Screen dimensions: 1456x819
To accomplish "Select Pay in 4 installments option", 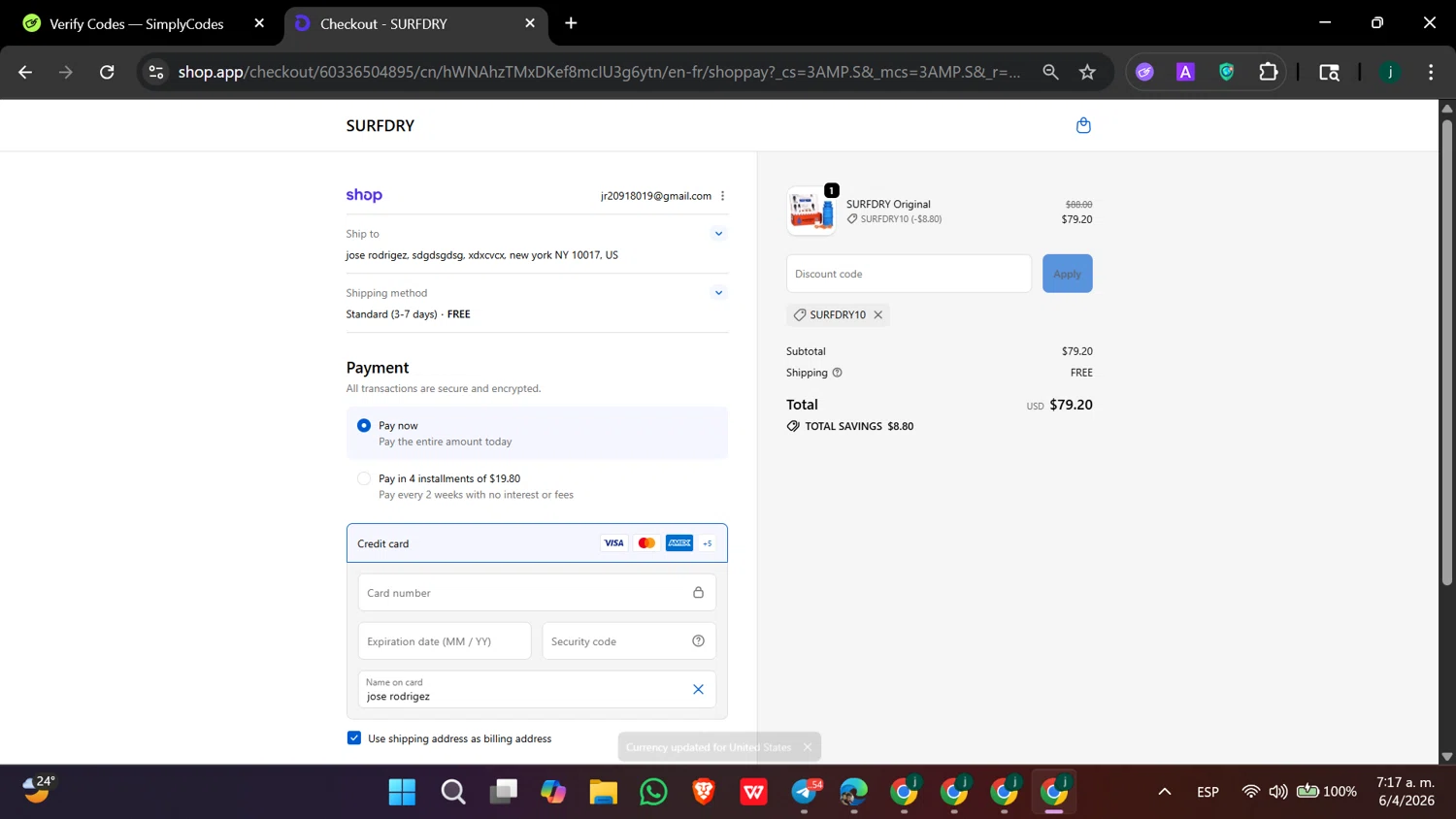I will point(364,478).
